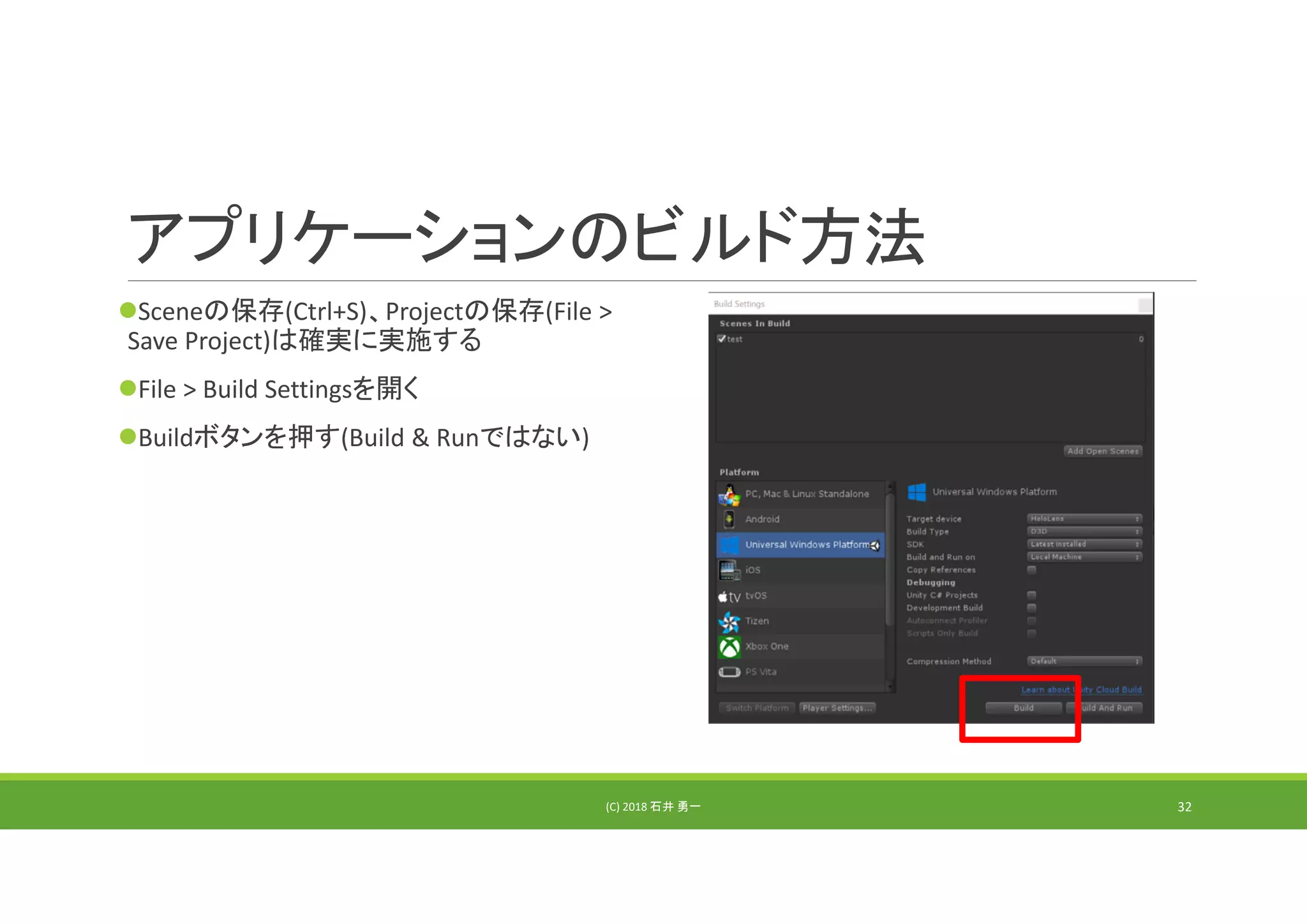Screen dimensions: 1307x924
Task: Select iOS platform row
Action: (x=800, y=570)
